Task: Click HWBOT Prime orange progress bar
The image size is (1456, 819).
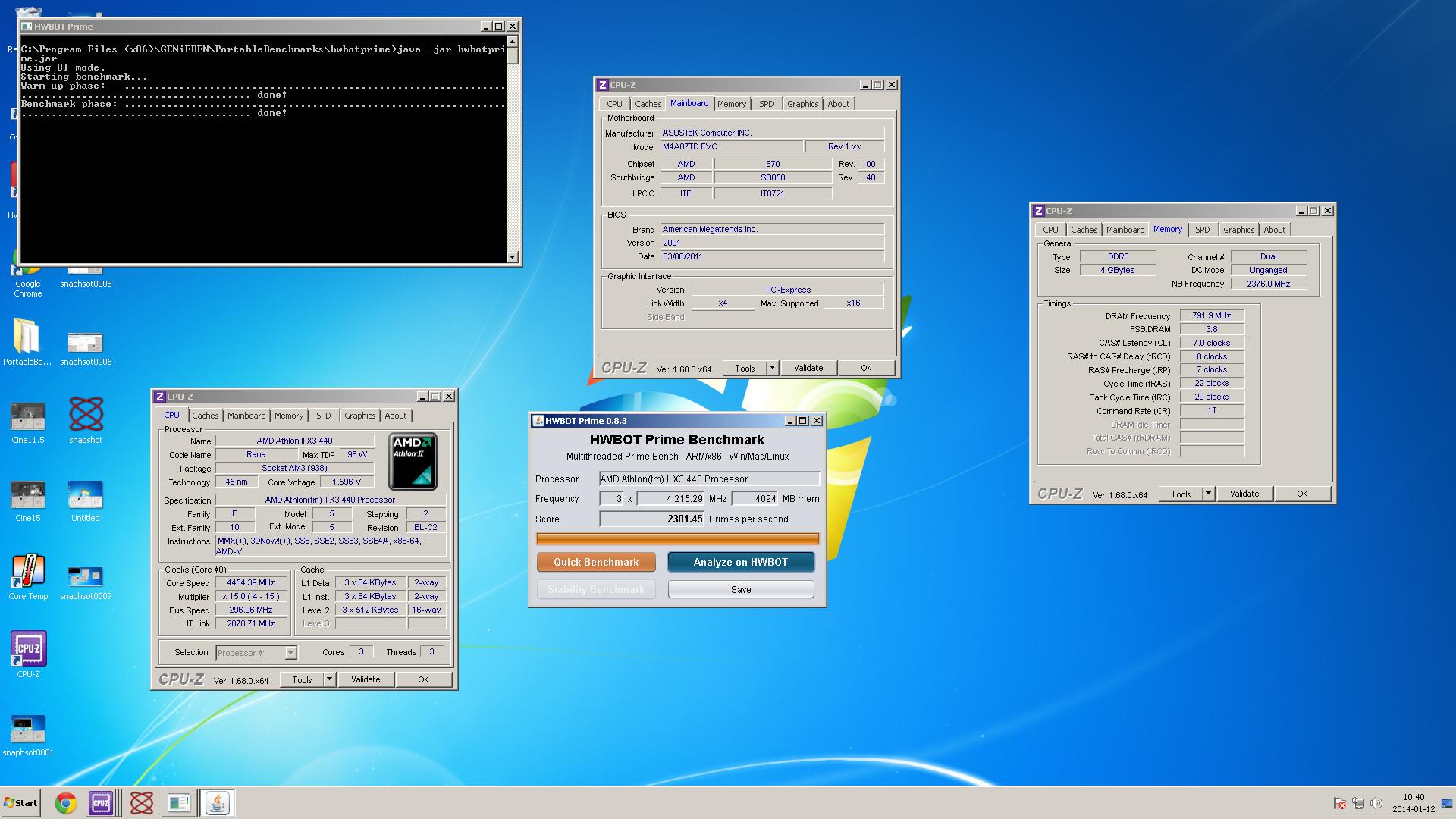Action: (678, 539)
